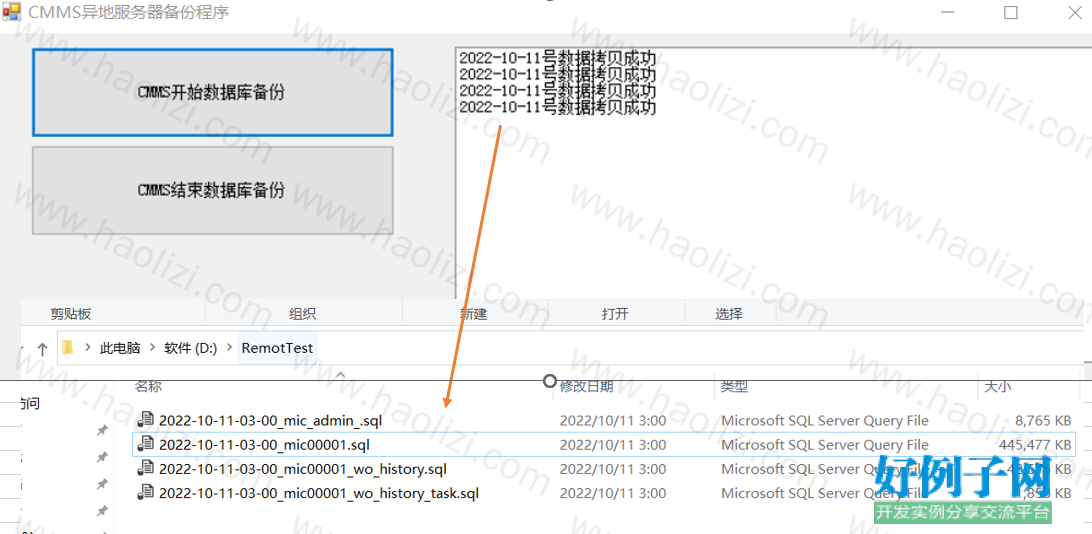Start the CMMS database backup
Screen dimensions: 1092x534
[212, 93]
